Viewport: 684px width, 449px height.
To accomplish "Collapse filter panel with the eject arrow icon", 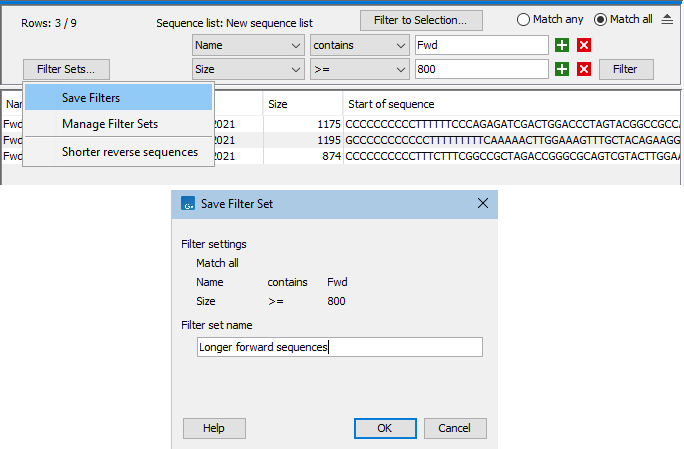I will 668,20.
